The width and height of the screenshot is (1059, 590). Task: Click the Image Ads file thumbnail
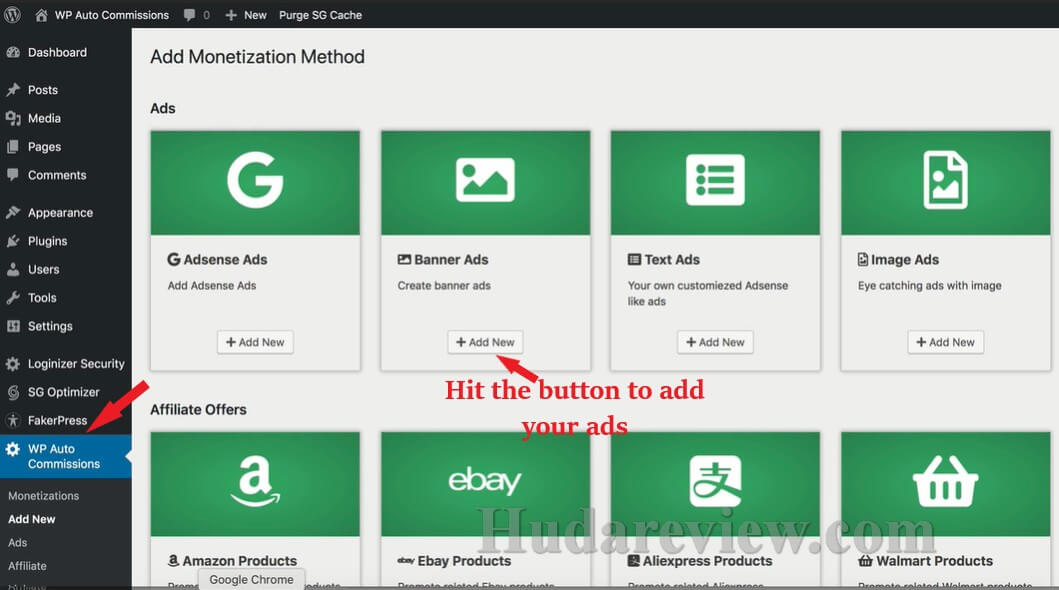pyautogui.click(x=946, y=183)
